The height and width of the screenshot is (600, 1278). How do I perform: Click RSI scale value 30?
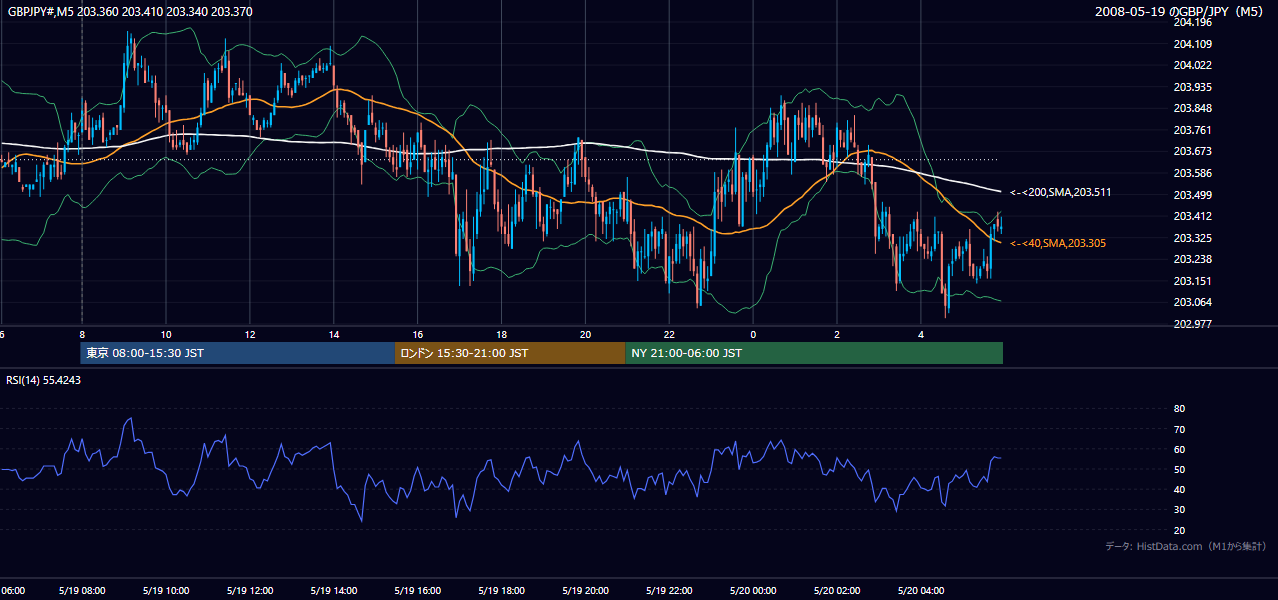click(1179, 510)
